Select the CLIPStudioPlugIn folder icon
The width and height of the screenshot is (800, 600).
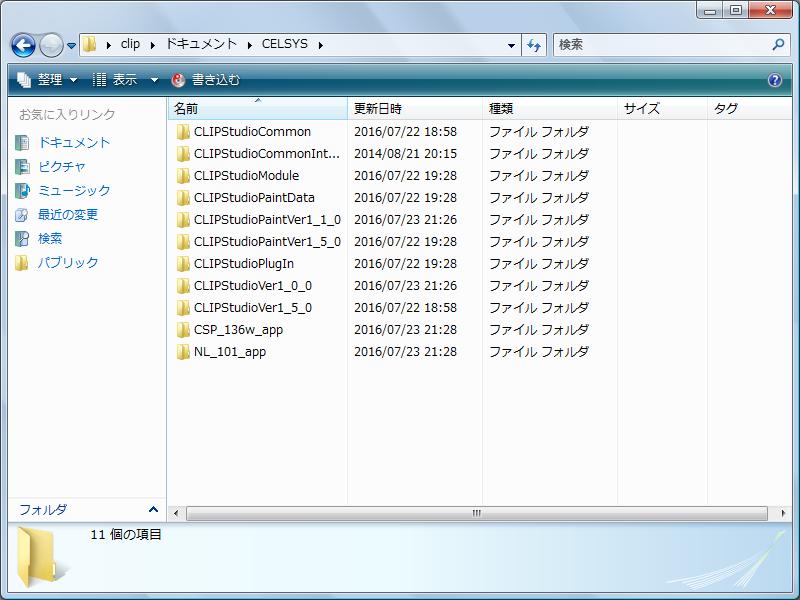[x=183, y=263]
